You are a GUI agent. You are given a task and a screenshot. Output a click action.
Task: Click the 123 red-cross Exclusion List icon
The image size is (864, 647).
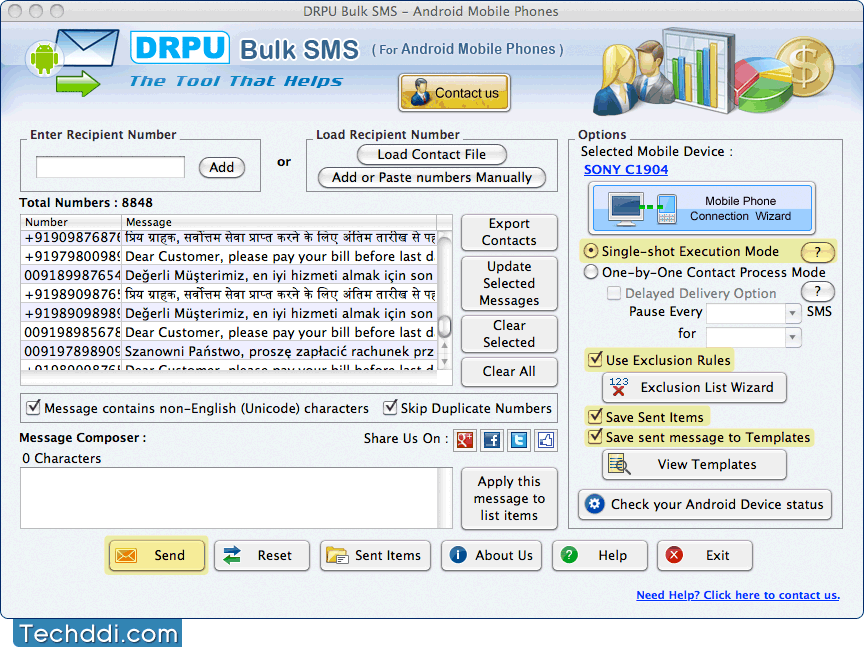pos(619,387)
